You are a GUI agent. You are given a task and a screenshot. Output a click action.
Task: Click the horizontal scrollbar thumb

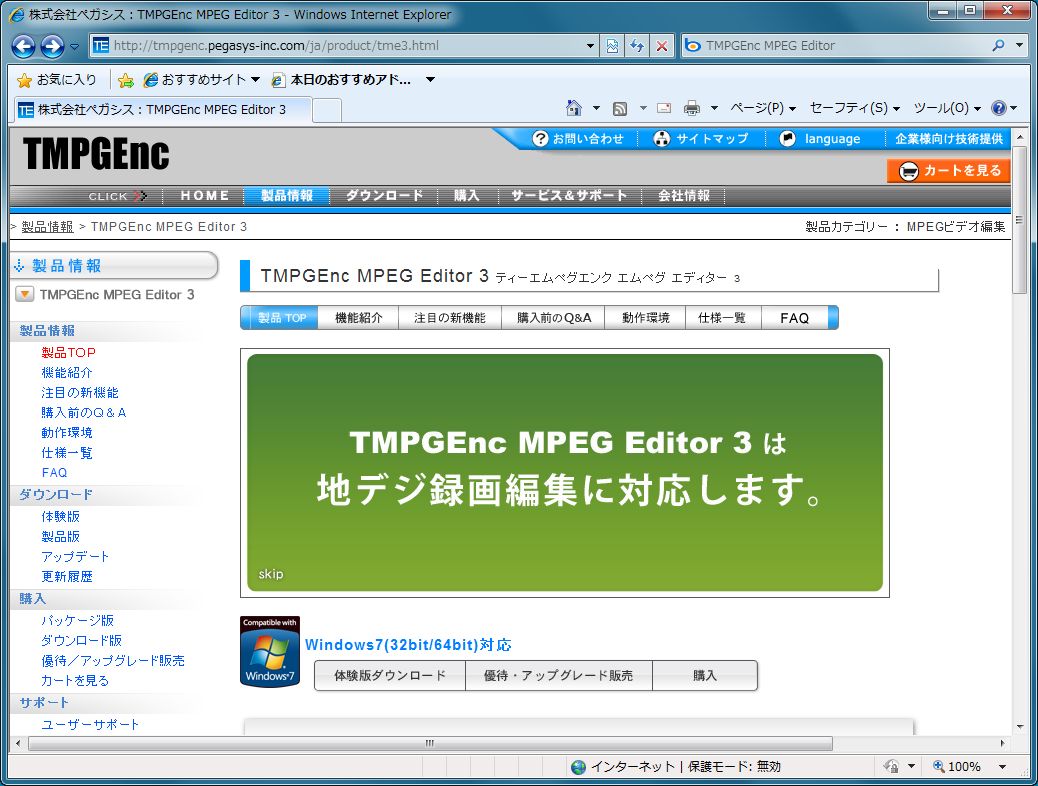pyautogui.click(x=430, y=744)
